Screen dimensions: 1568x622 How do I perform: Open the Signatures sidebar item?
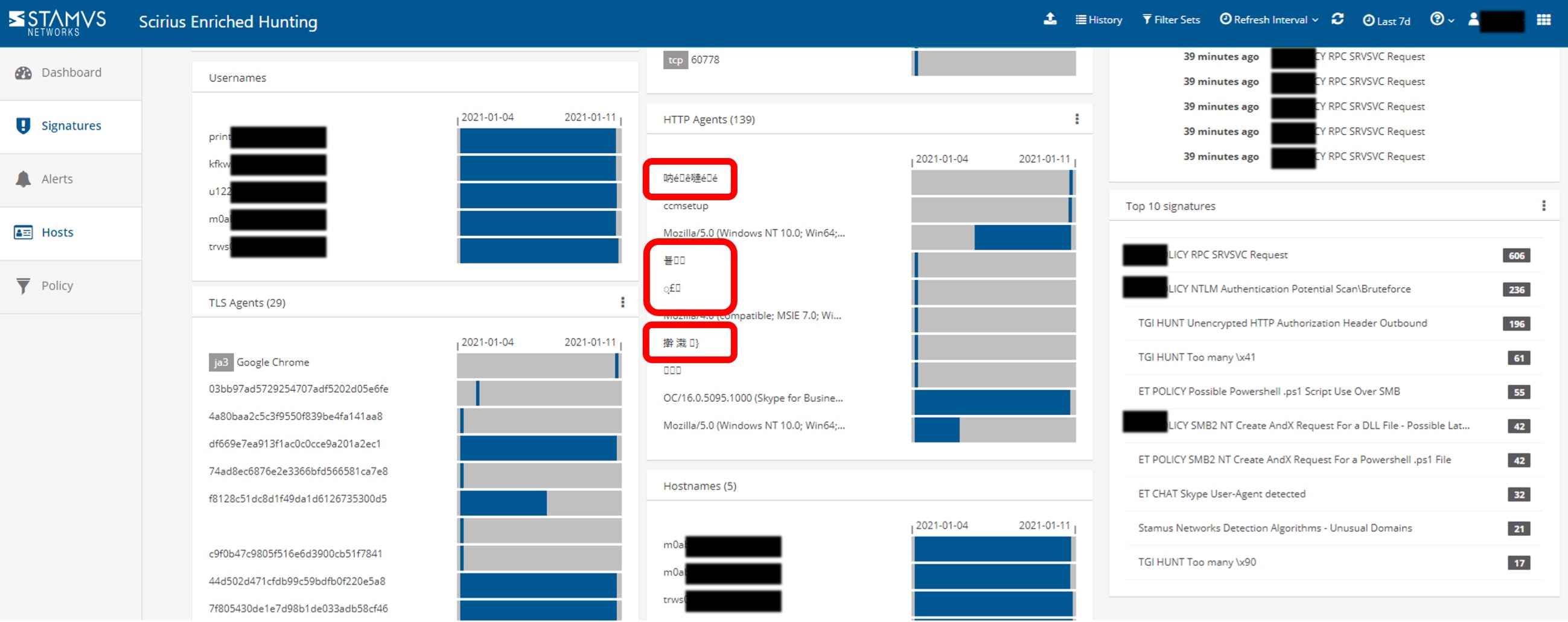pyautogui.click(x=71, y=126)
